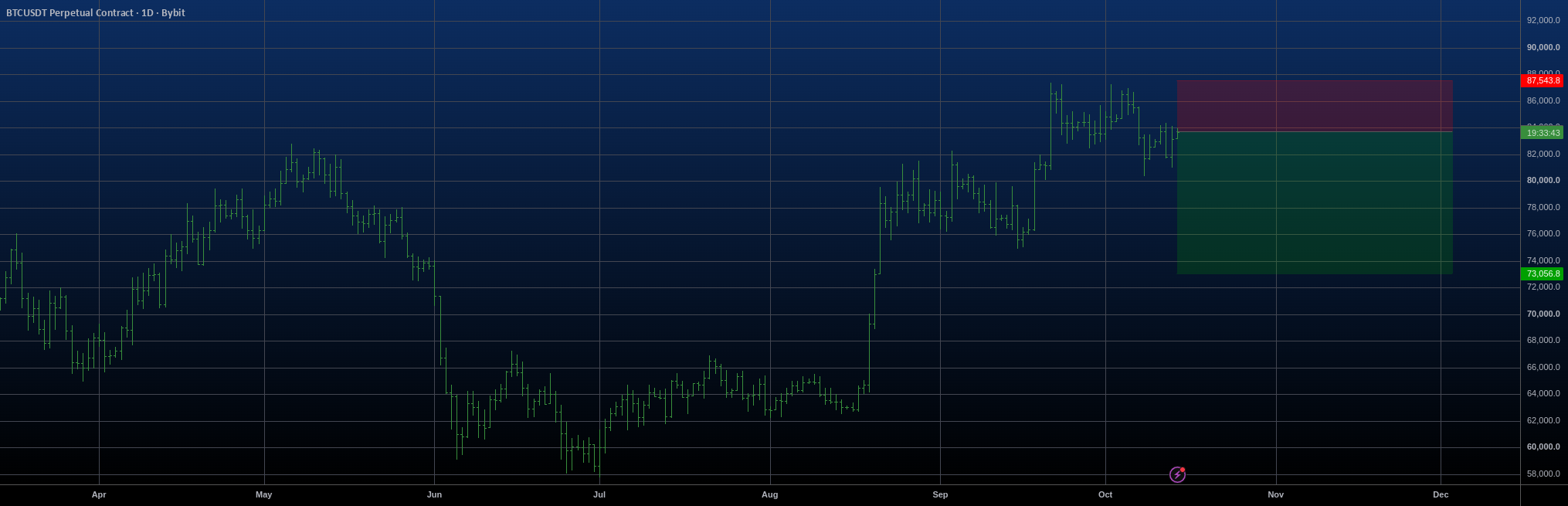Click the 80,000.0 price axis label
This screenshot has height=506, width=1568.
tap(1543, 180)
